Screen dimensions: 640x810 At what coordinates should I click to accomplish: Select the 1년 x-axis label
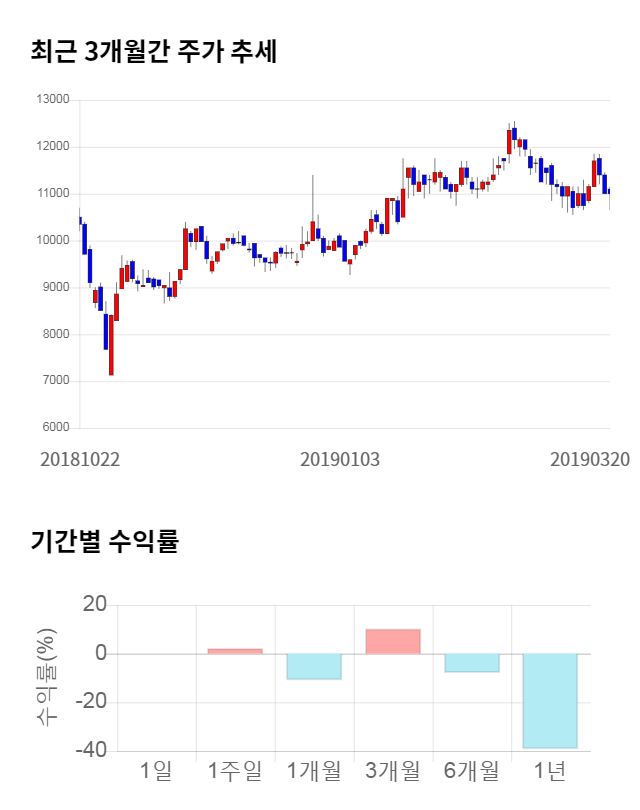[550, 770]
